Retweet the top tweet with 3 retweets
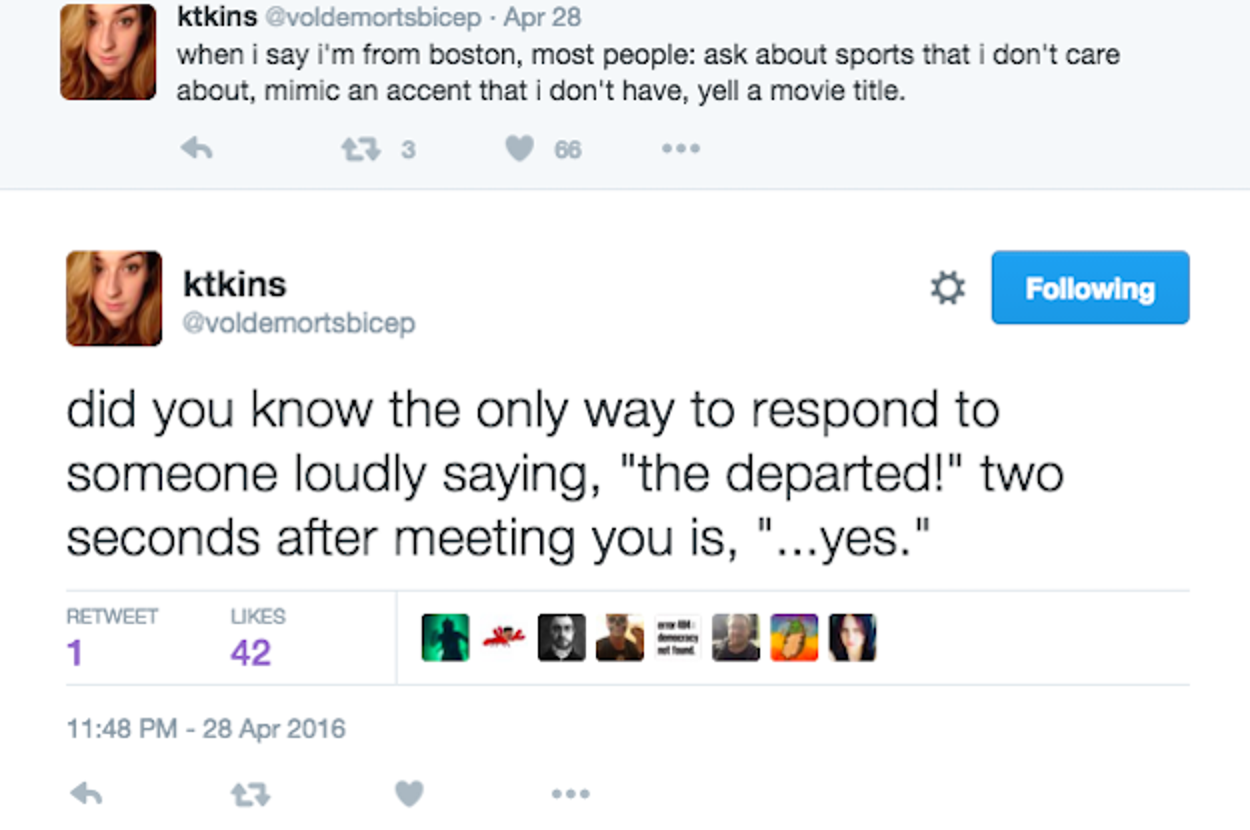 tap(355, 149)
